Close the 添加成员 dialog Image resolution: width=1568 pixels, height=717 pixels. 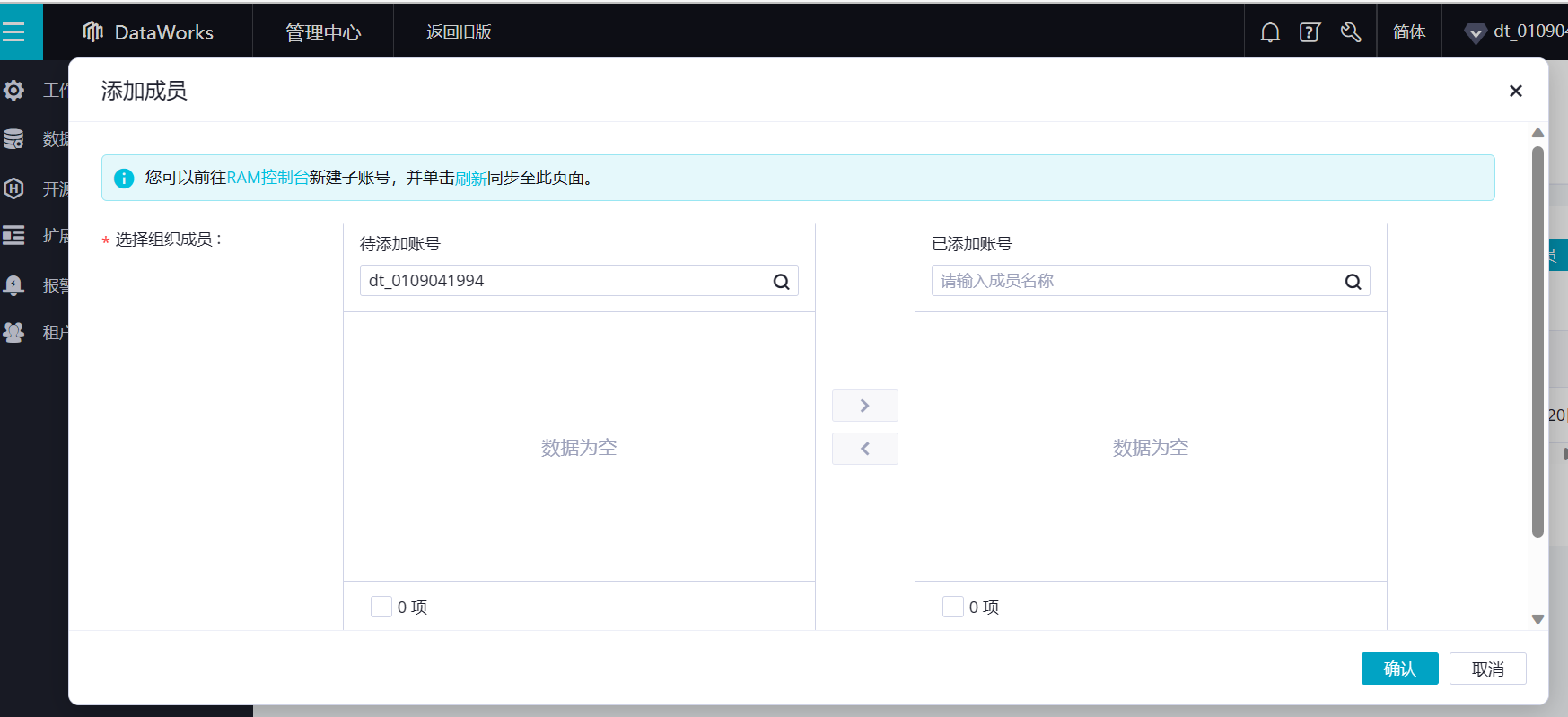(x=1516, y=91)
